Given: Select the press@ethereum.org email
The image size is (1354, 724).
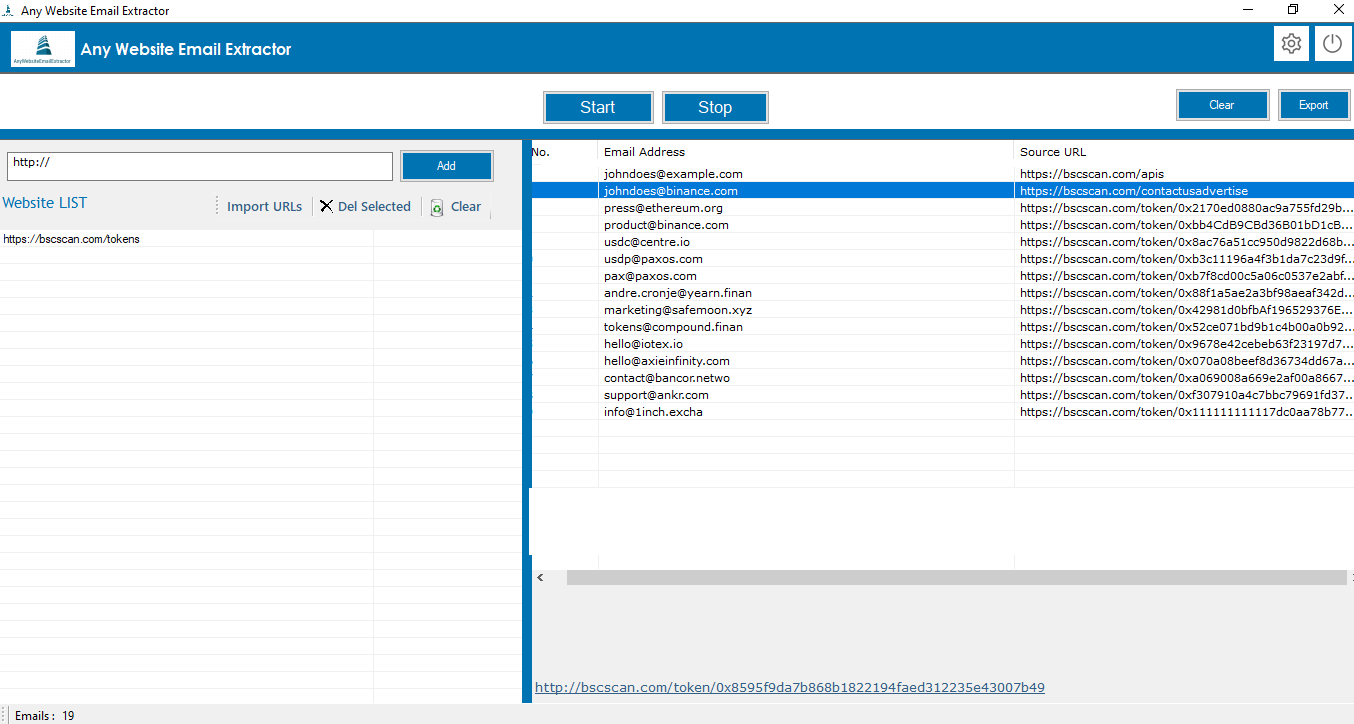Looking at the screenshot, I should coord(663,208).
